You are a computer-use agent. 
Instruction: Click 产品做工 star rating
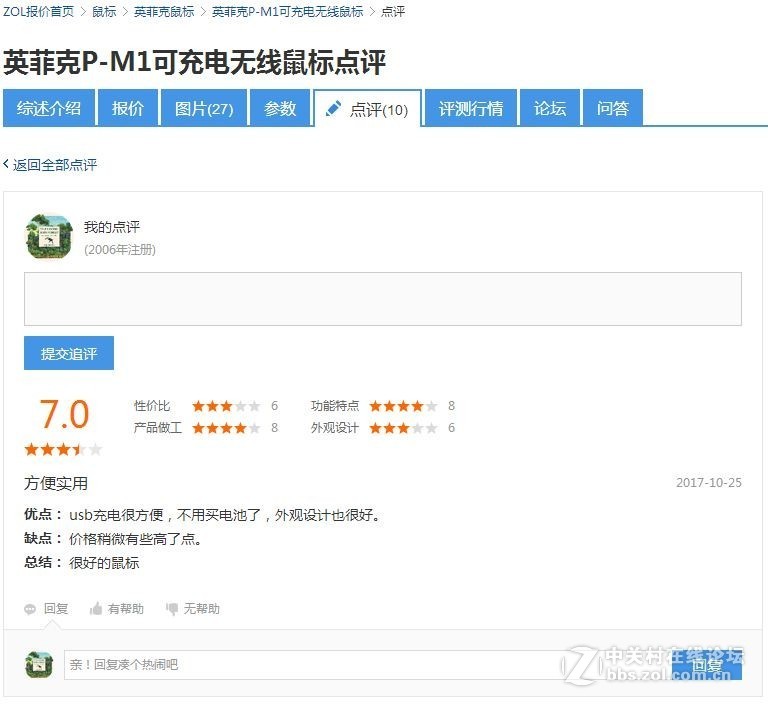point(226,428)
